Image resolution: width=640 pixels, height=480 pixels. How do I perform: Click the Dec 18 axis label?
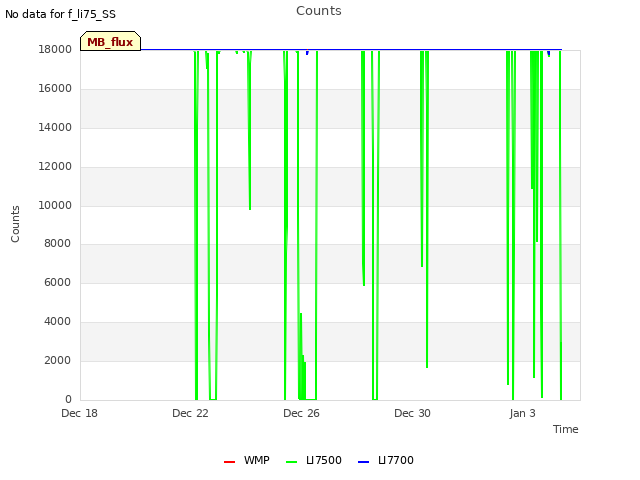[80, 413]
